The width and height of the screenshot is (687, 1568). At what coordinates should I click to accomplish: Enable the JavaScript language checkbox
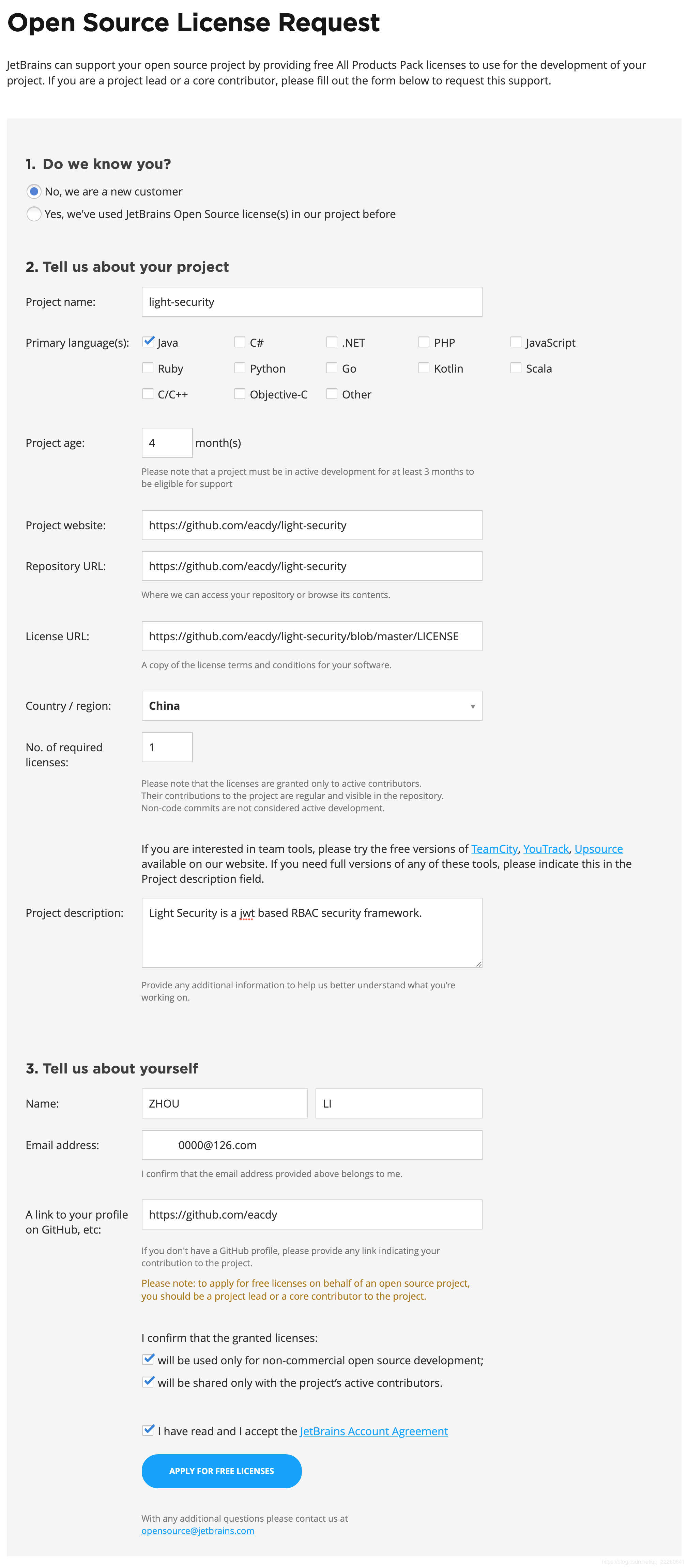516,342
